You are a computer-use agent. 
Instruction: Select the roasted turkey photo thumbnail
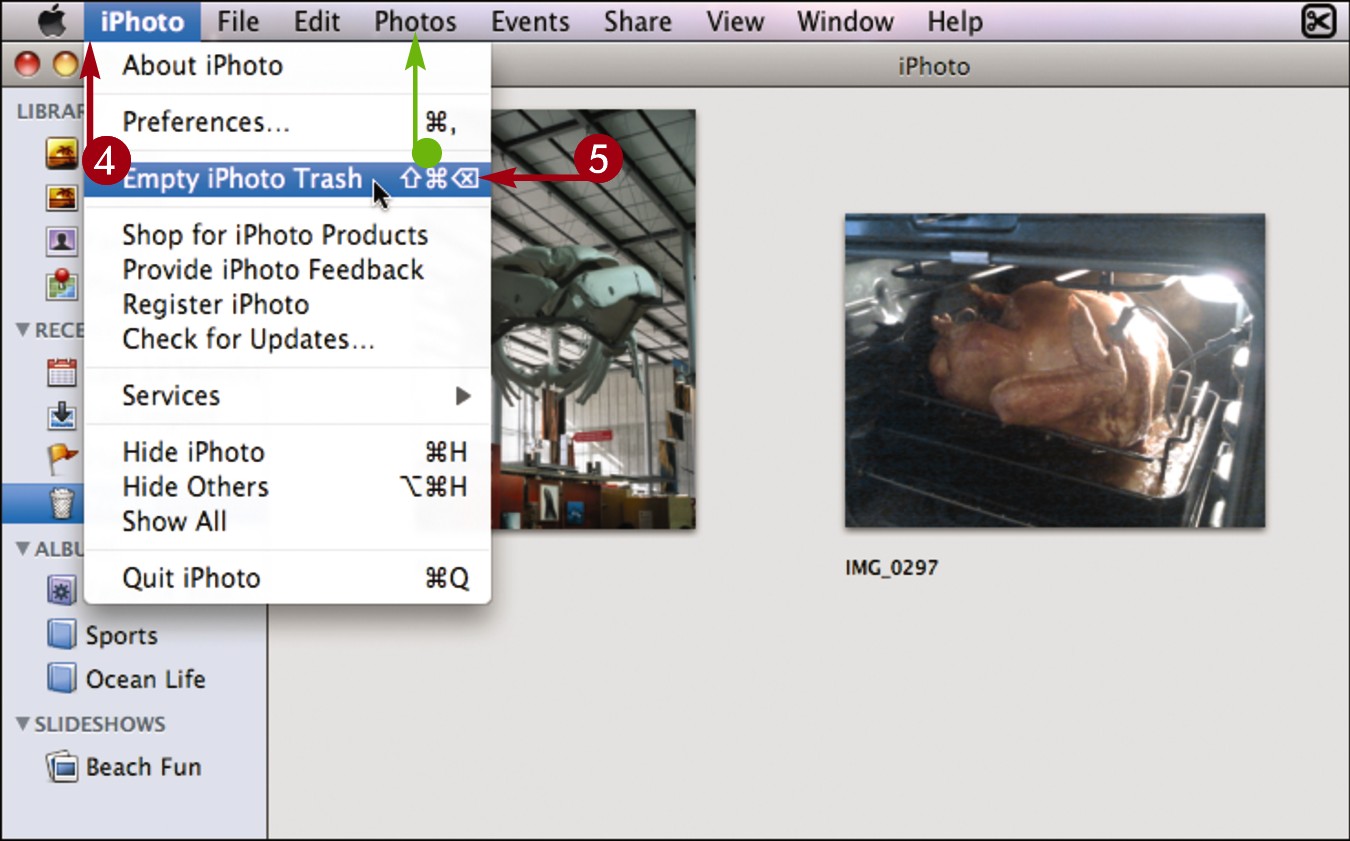[x=1055, y=370]
